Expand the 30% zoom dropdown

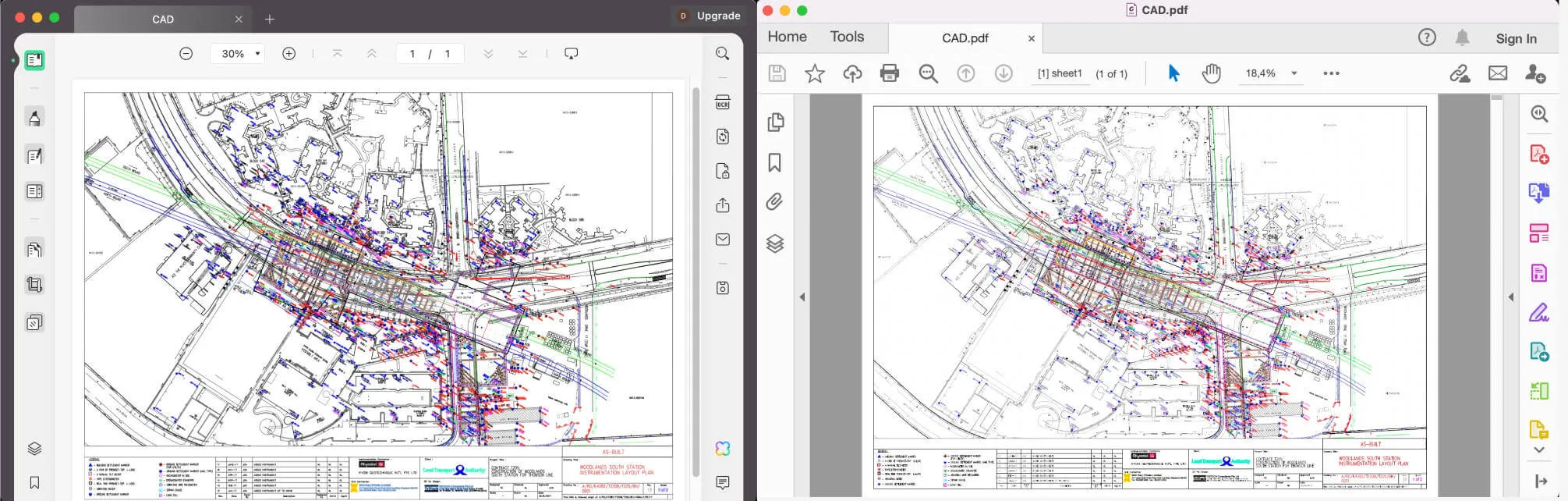click(x=257, y=54)
